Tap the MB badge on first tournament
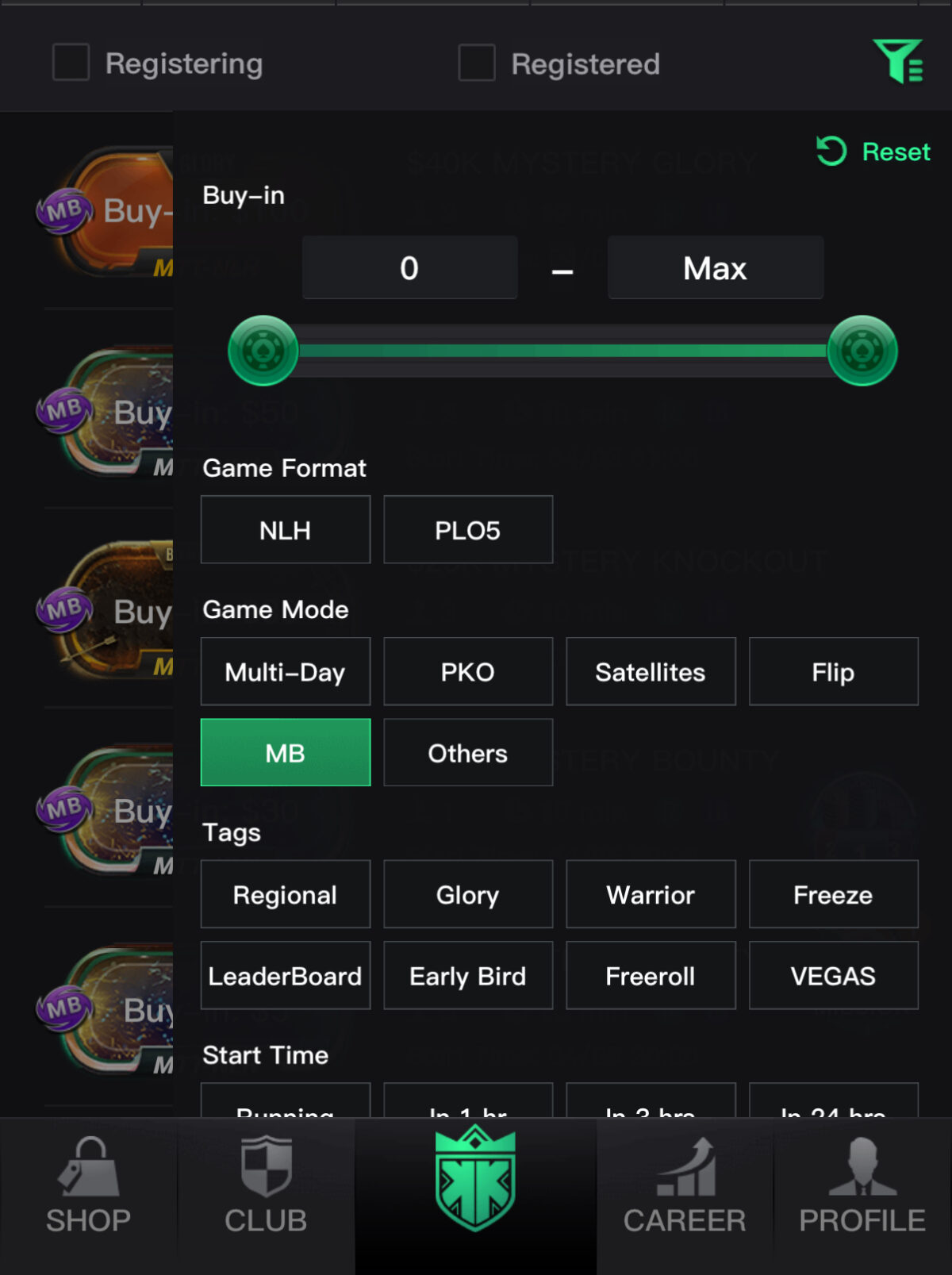The width and height of the screenshot is (952, 1275). [63, 211]
